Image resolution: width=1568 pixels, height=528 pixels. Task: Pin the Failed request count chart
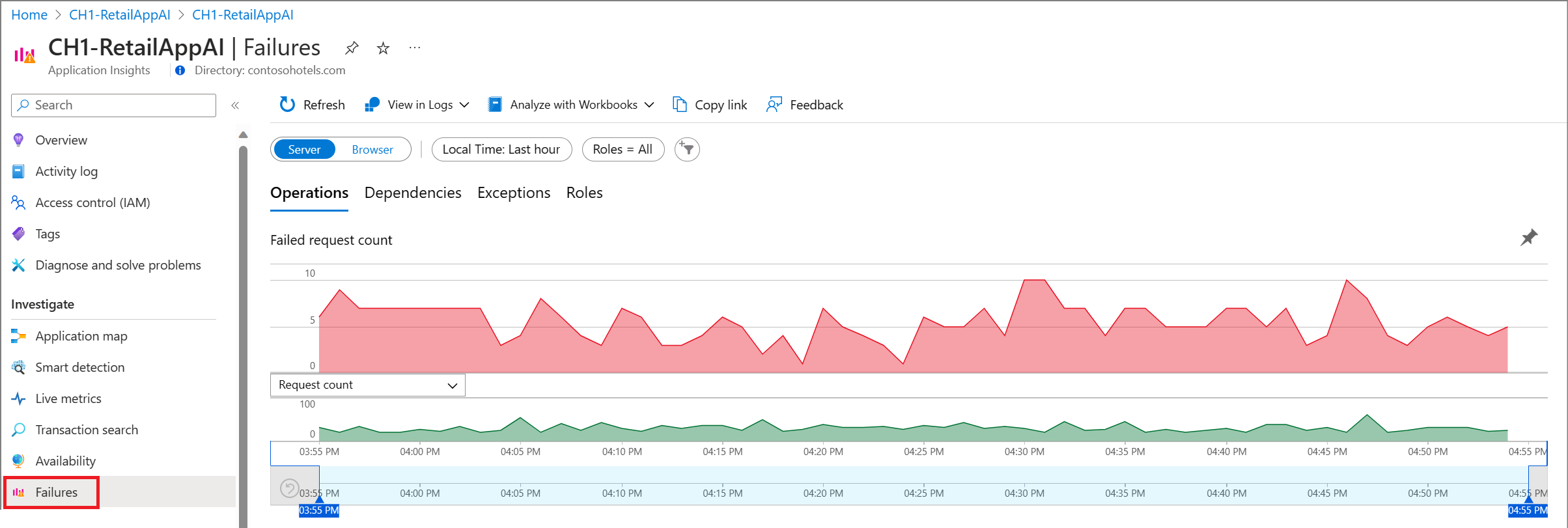tap(1528, 238)
